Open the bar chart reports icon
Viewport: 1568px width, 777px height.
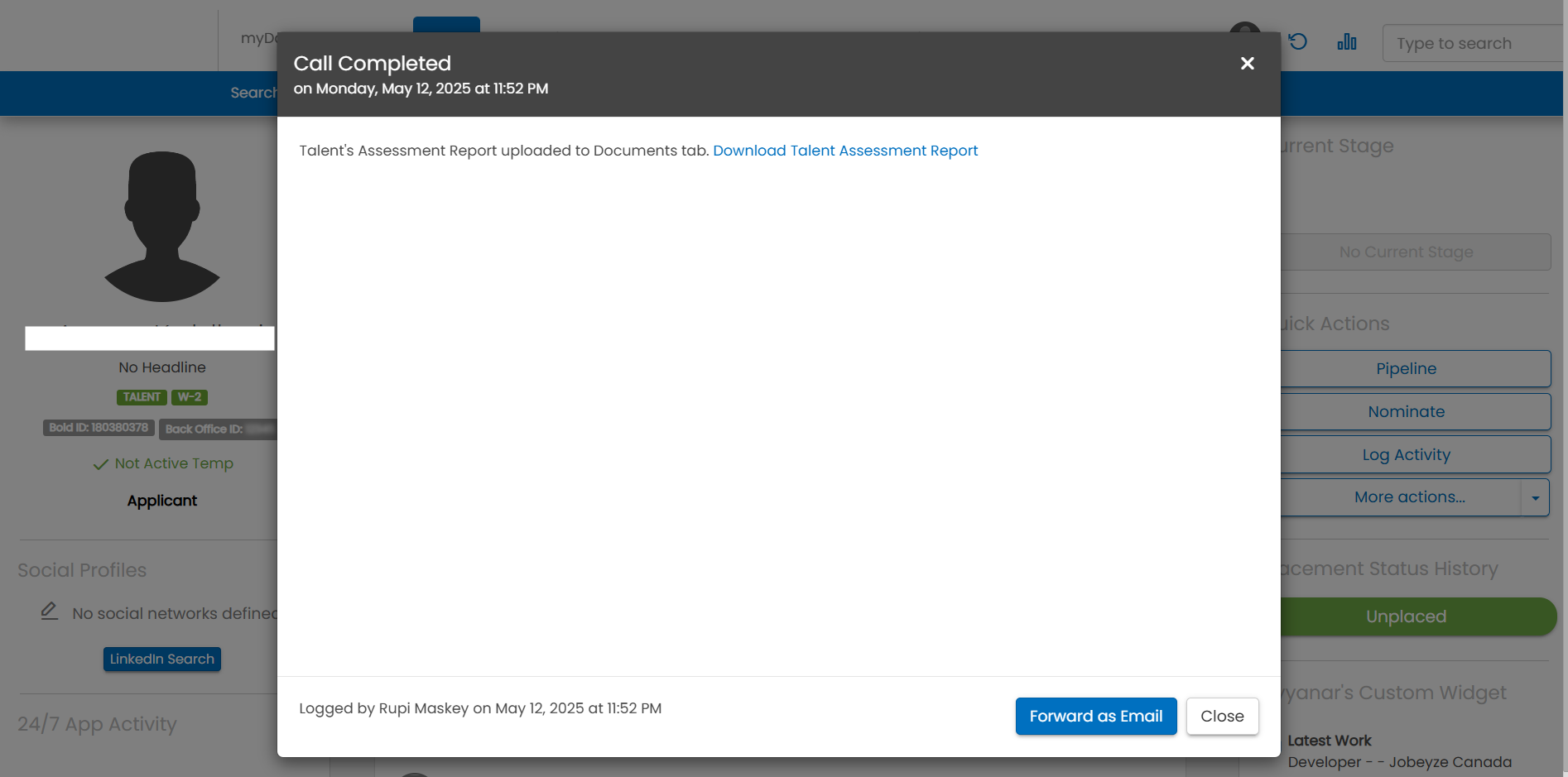(x=1347, y=41)
